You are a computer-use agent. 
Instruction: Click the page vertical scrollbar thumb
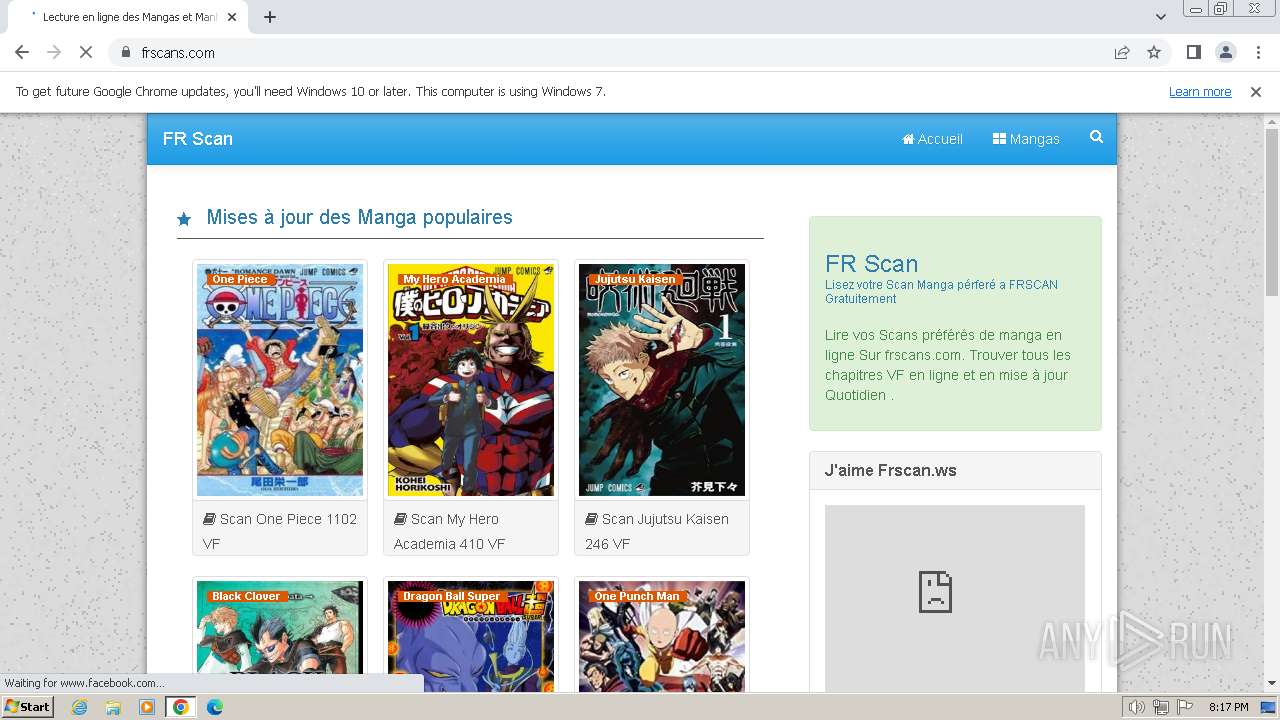tap(1271, 210)
